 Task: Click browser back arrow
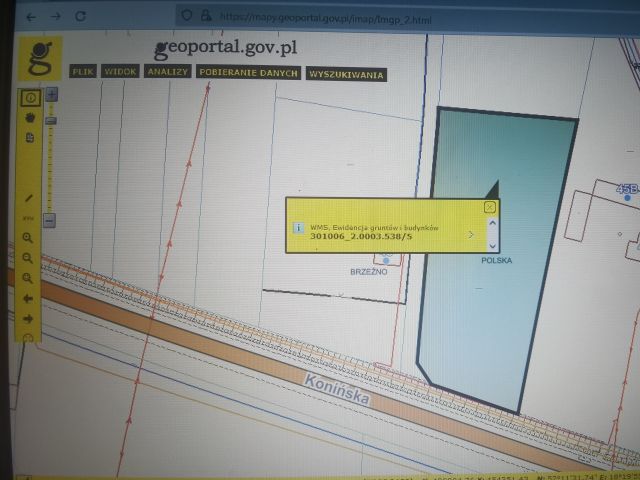coord(31,17)
